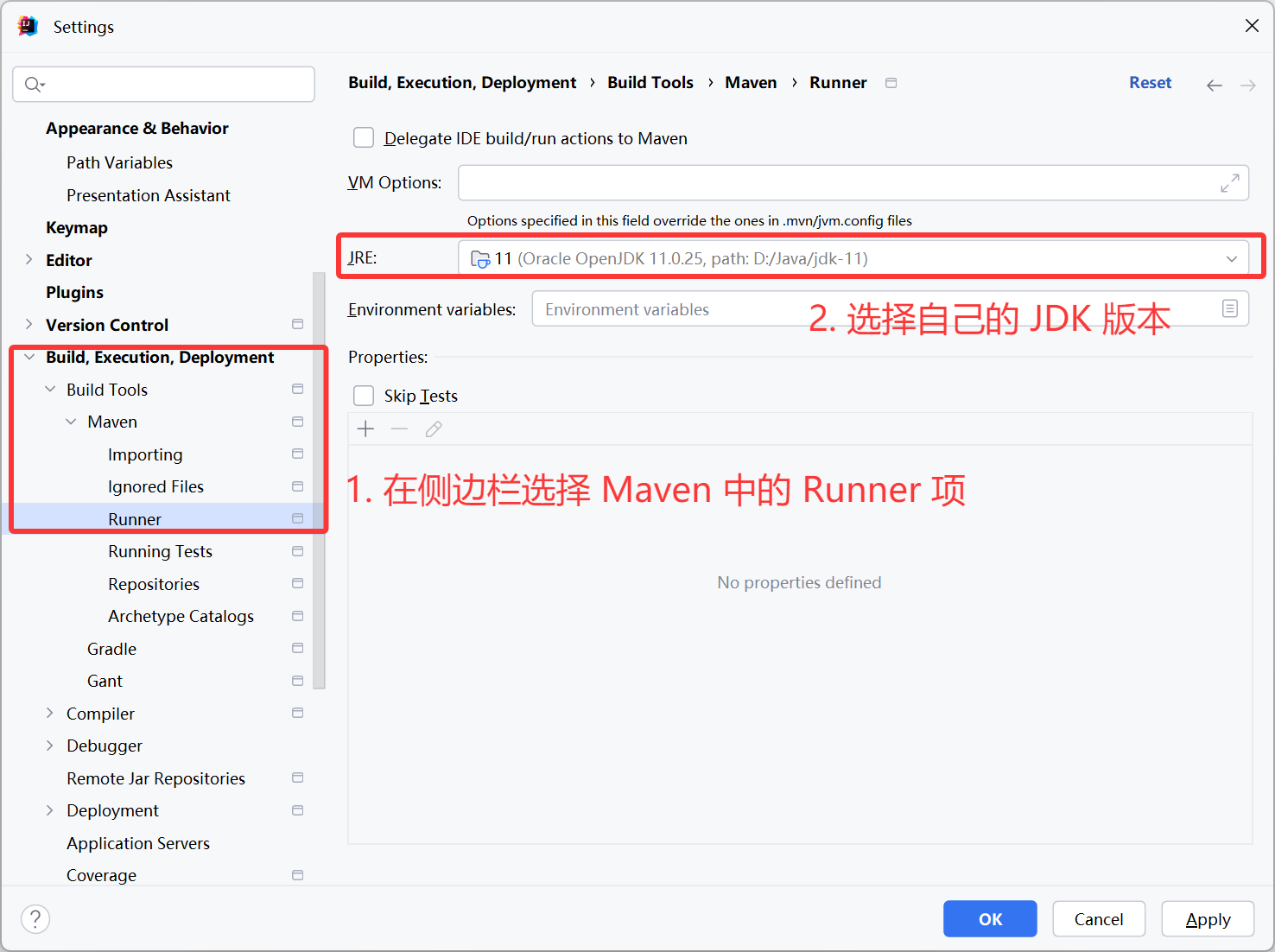
Task: Select Appearance & Behavior in the sidebar
Action: click(137, 129)
